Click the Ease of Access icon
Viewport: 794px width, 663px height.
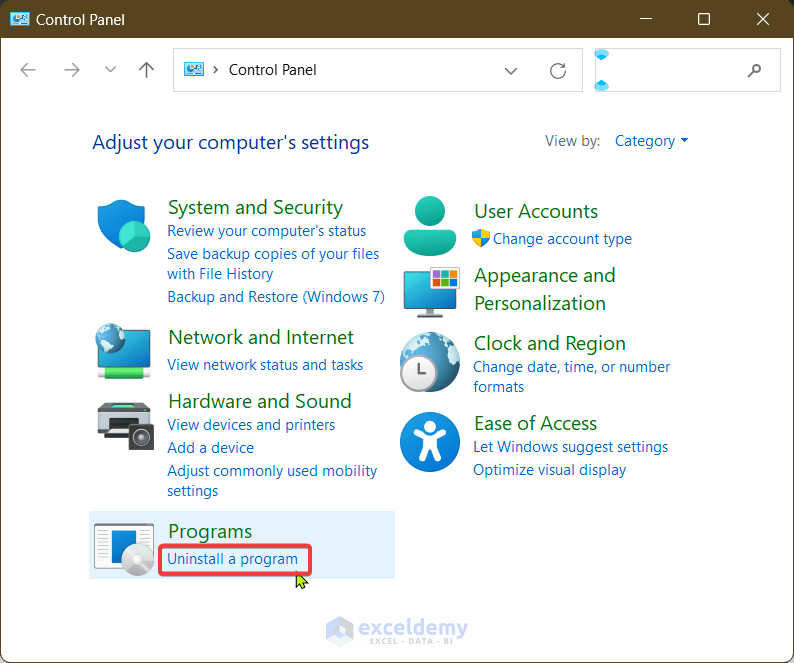coord(430,442)
